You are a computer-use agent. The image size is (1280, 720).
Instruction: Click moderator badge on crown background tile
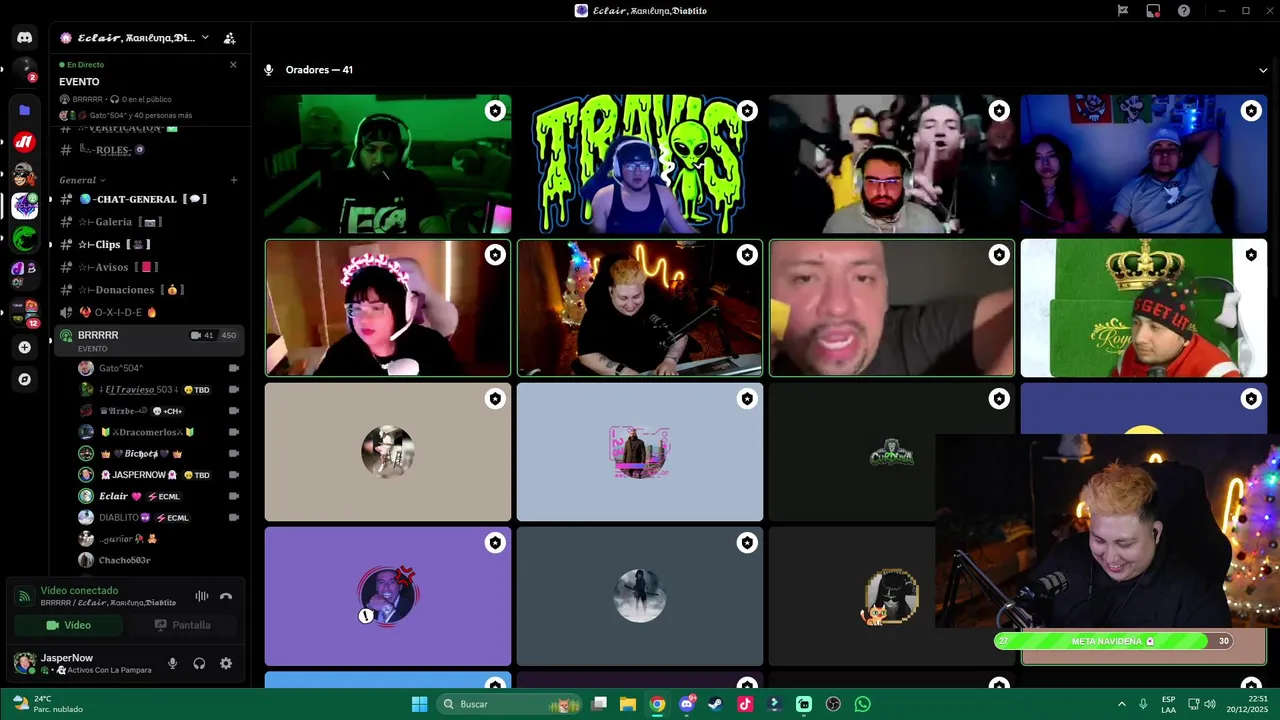(x=1251, y=255)
